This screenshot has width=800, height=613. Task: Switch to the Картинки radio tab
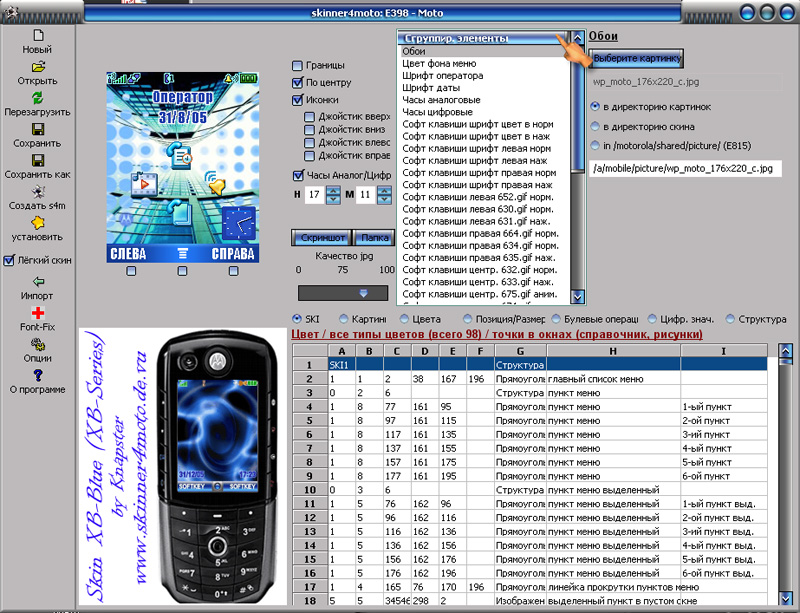(x=344, y=319)
